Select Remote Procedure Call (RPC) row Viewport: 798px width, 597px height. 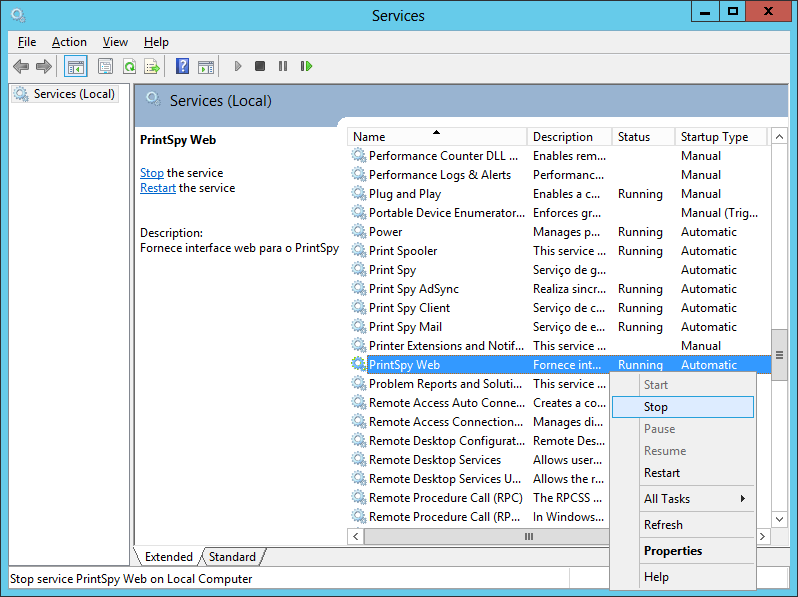479,497
